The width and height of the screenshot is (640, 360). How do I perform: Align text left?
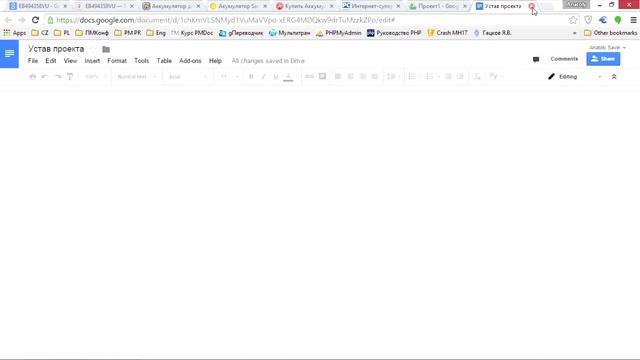click(x=338, y=77)
